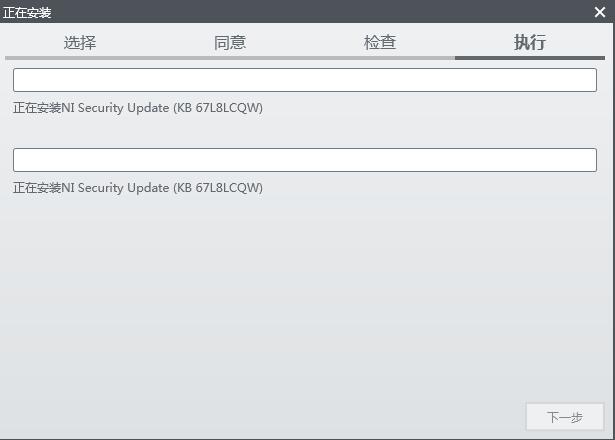The image size is (615, 440).
Task: Click the 下一步 button
Action: pos(565,417)
